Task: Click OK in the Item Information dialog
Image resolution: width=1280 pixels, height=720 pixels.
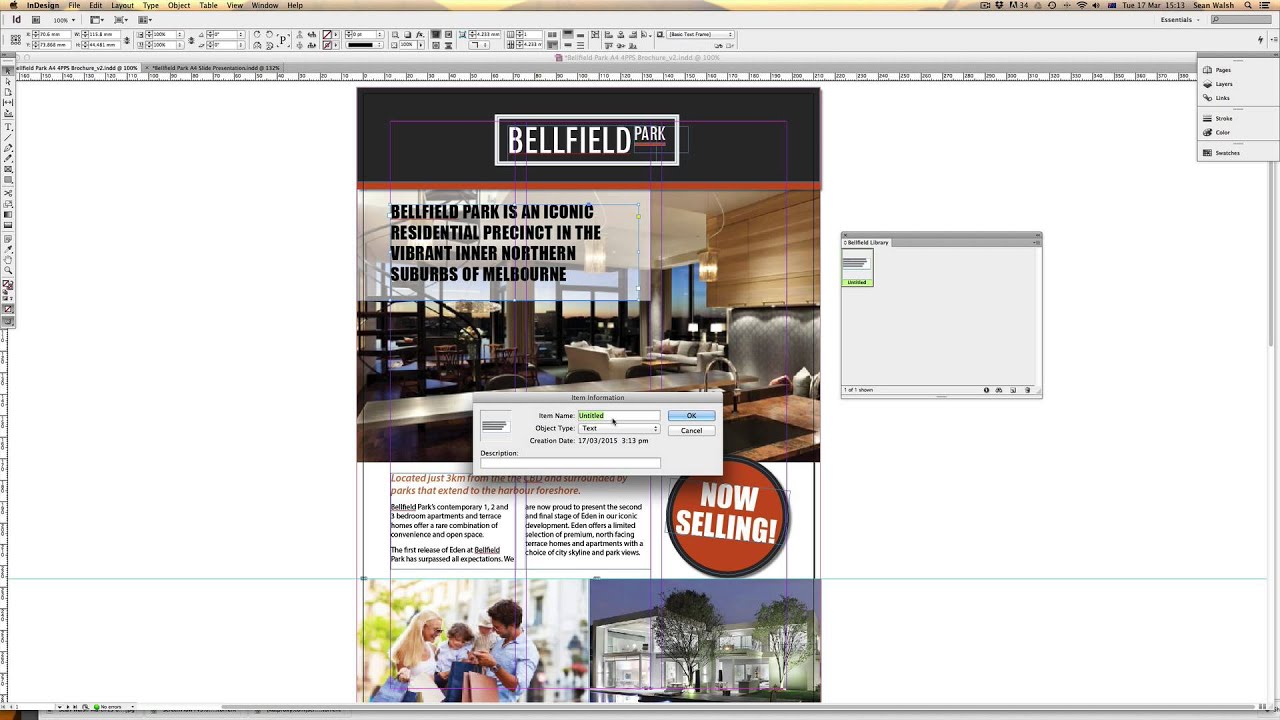Action: coord(691,415)
